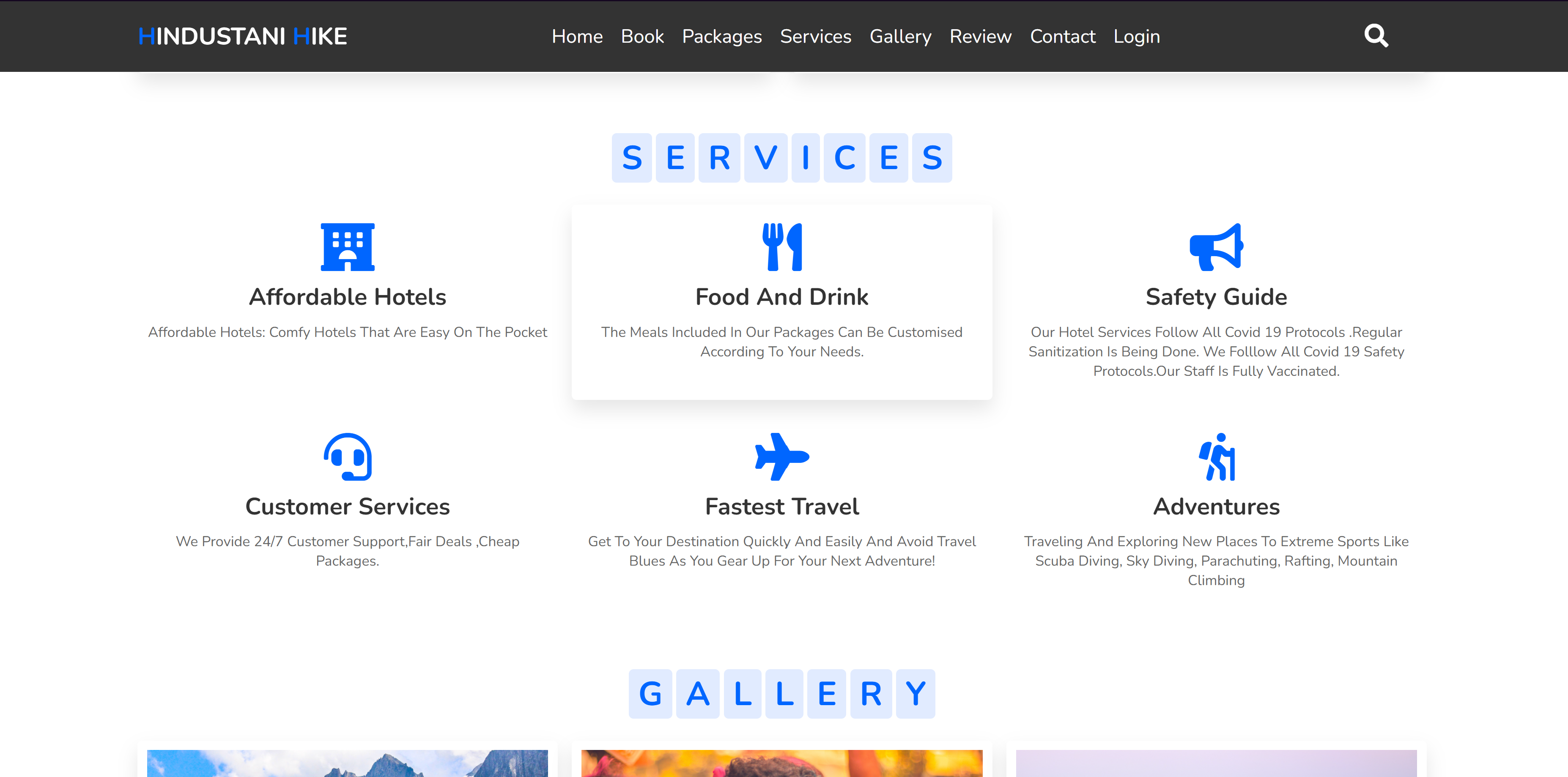The image size is (1568, 777).
Task: Switch to the Packages section
Action: 722,36
